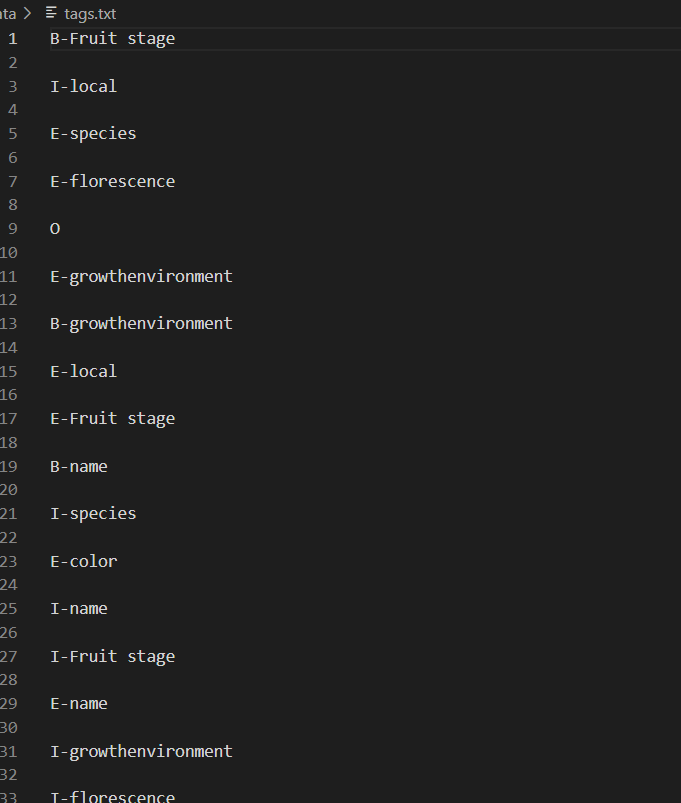The width and height of the screenshot is (681, 803).
Task: Click line number 1 in the gutter
Action: 13,39
